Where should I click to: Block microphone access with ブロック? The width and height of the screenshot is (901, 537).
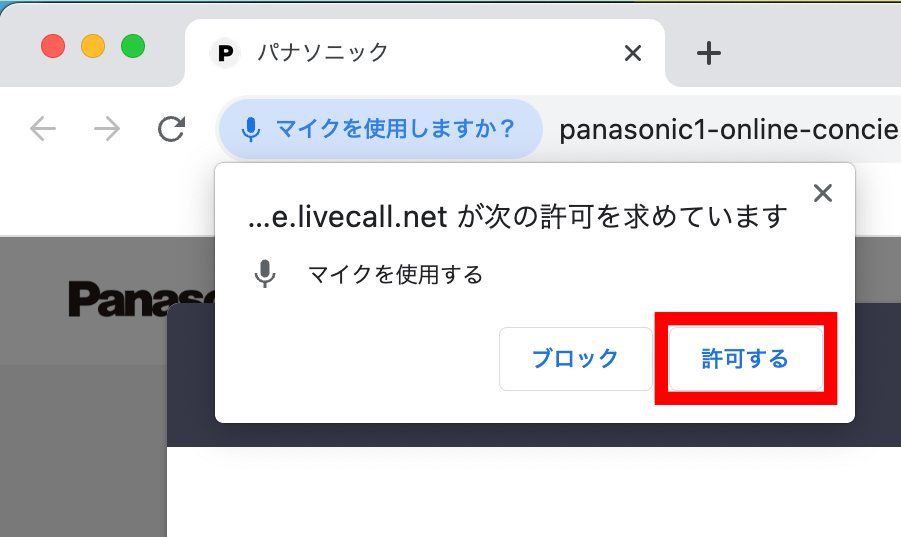(x=576, y=359)
